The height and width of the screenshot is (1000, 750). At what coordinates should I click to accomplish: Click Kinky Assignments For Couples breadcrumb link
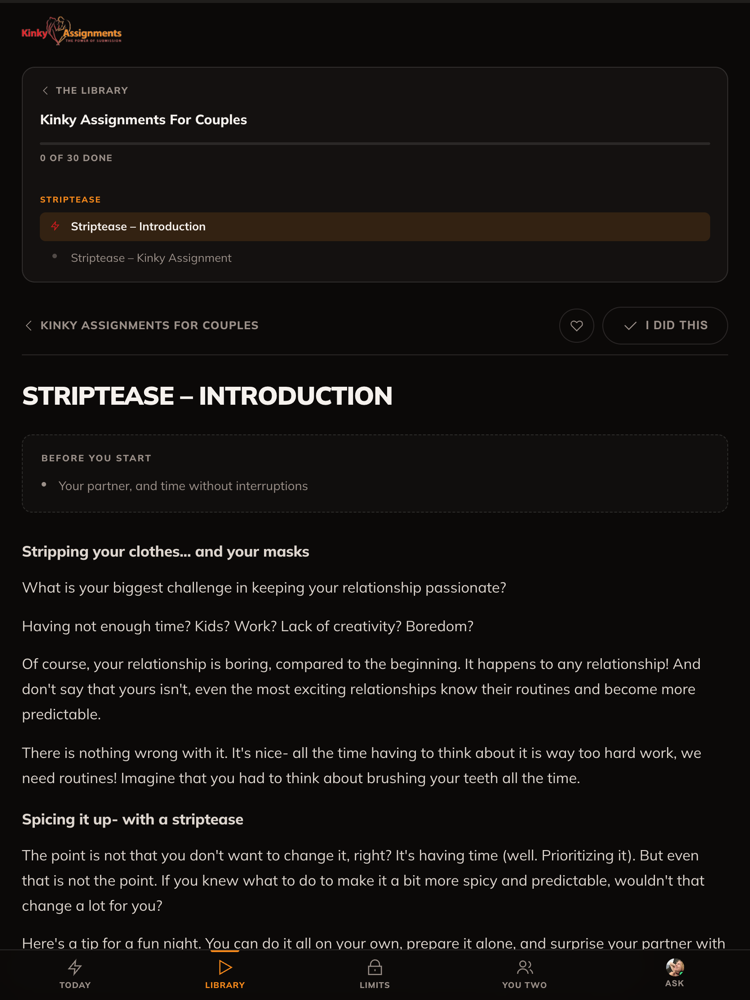[149, 325]
